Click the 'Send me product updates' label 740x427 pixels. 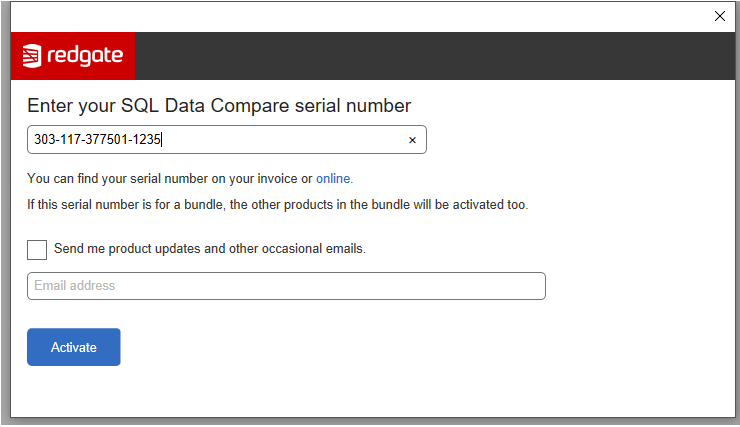[x=210, y=249]
